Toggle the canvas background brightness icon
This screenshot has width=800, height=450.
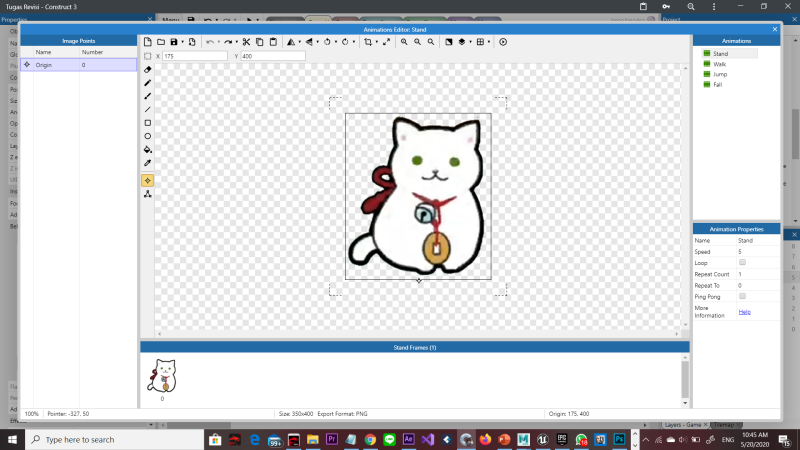[x=448, y=42]
